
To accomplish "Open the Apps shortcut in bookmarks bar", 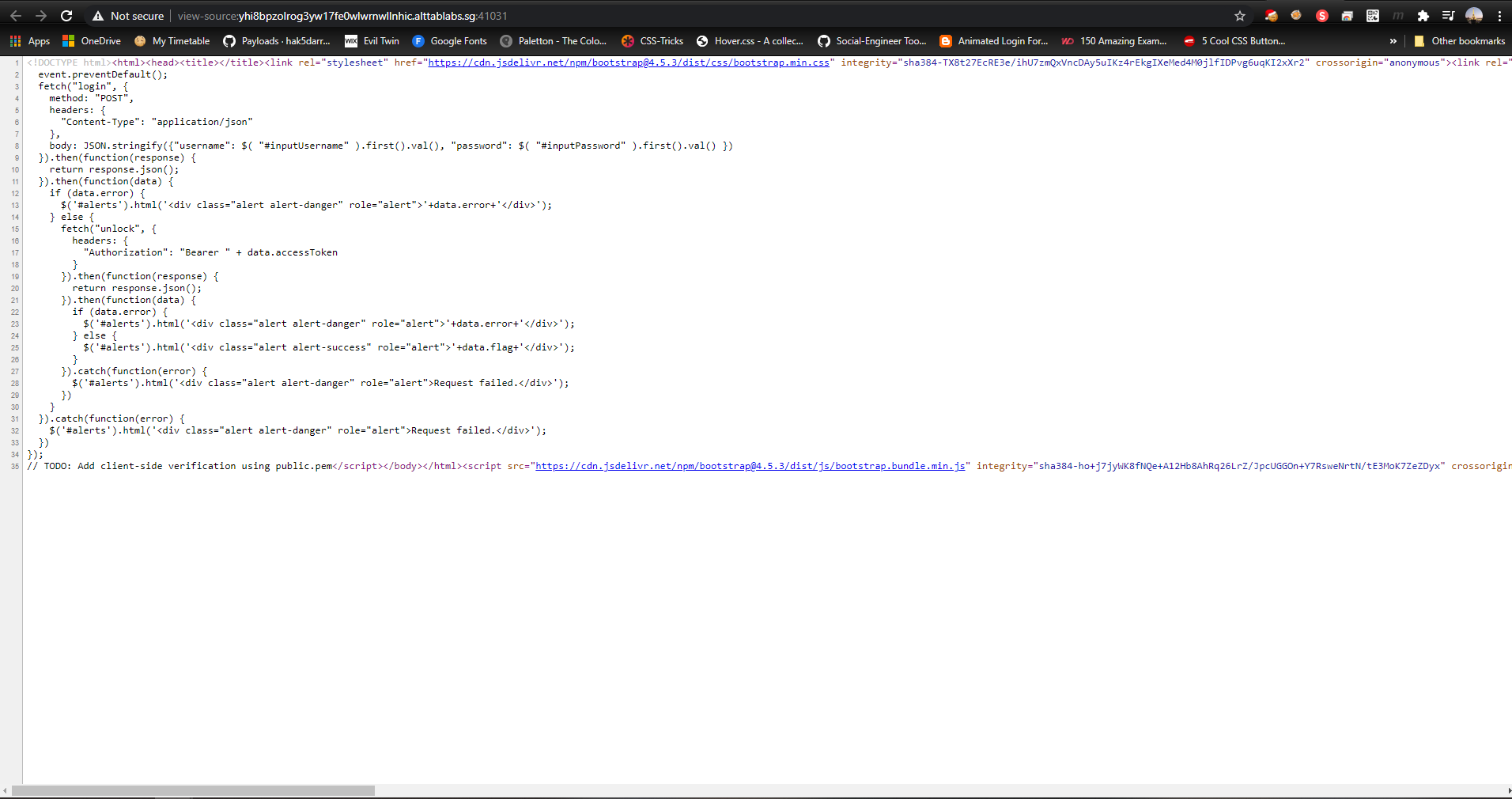I will pos(30,41).
